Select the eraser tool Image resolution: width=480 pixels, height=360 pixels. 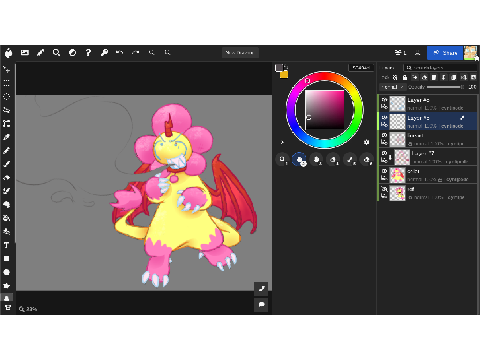point(7,178)
